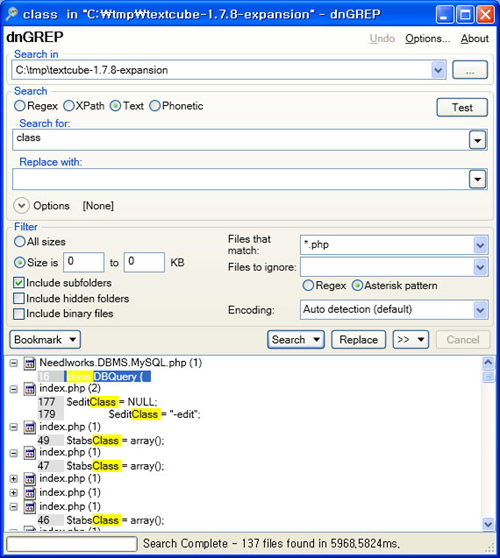Screen dimensions: 500x558
Task: Select result line 49 $tabsClass
Action: coord(101,441)
